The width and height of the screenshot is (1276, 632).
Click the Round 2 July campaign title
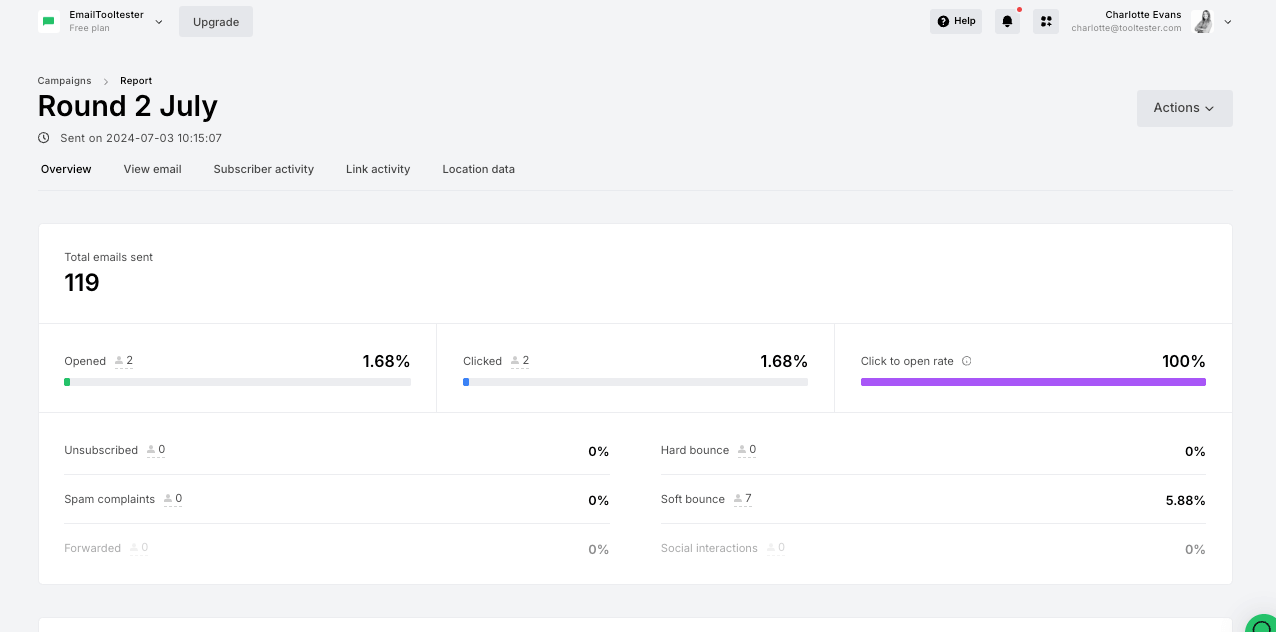click(x=128, y=106)
